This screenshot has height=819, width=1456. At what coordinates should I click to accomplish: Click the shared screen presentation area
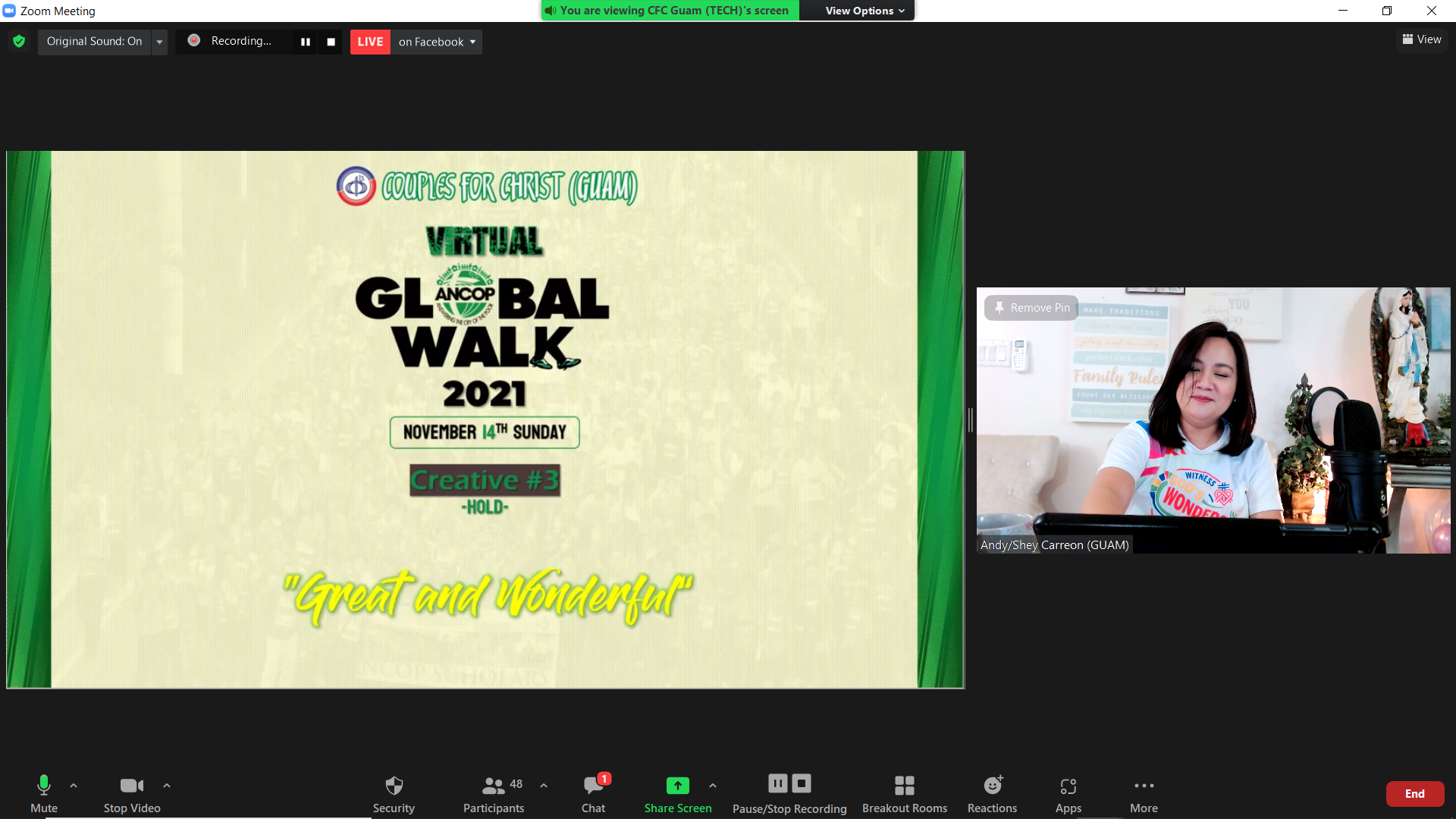point(485,419)
